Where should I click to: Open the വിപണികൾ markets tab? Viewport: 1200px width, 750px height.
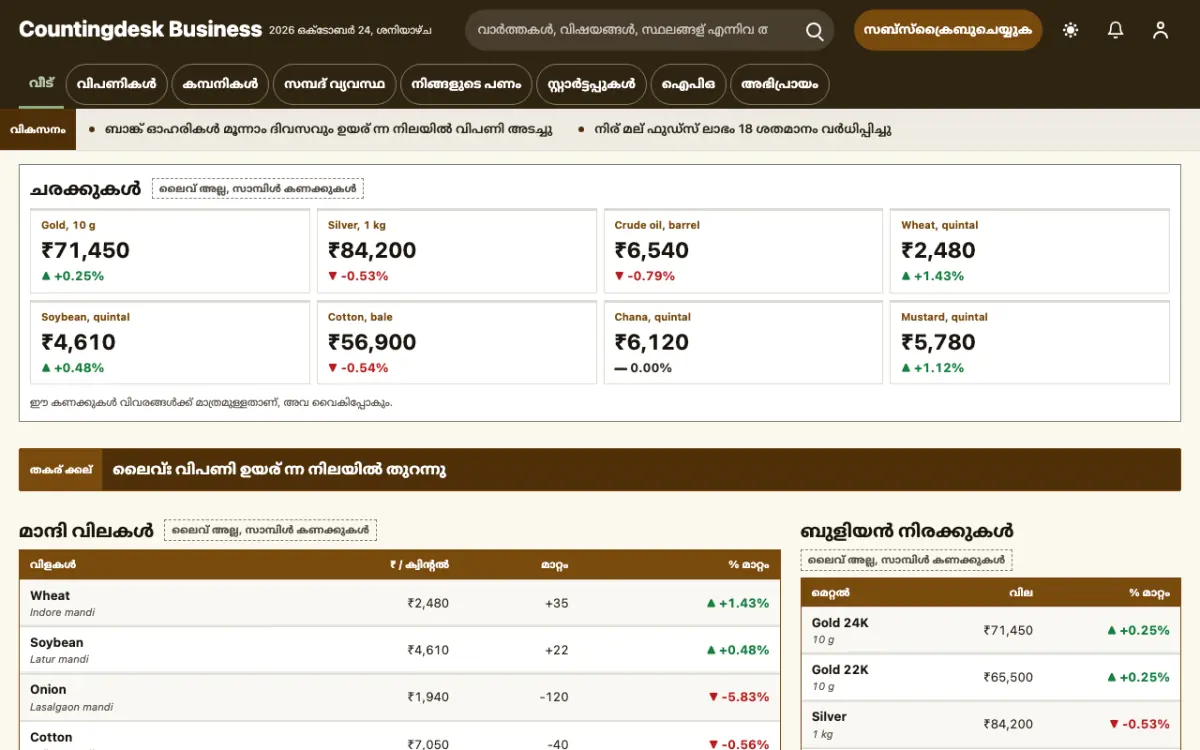[116, 85]
